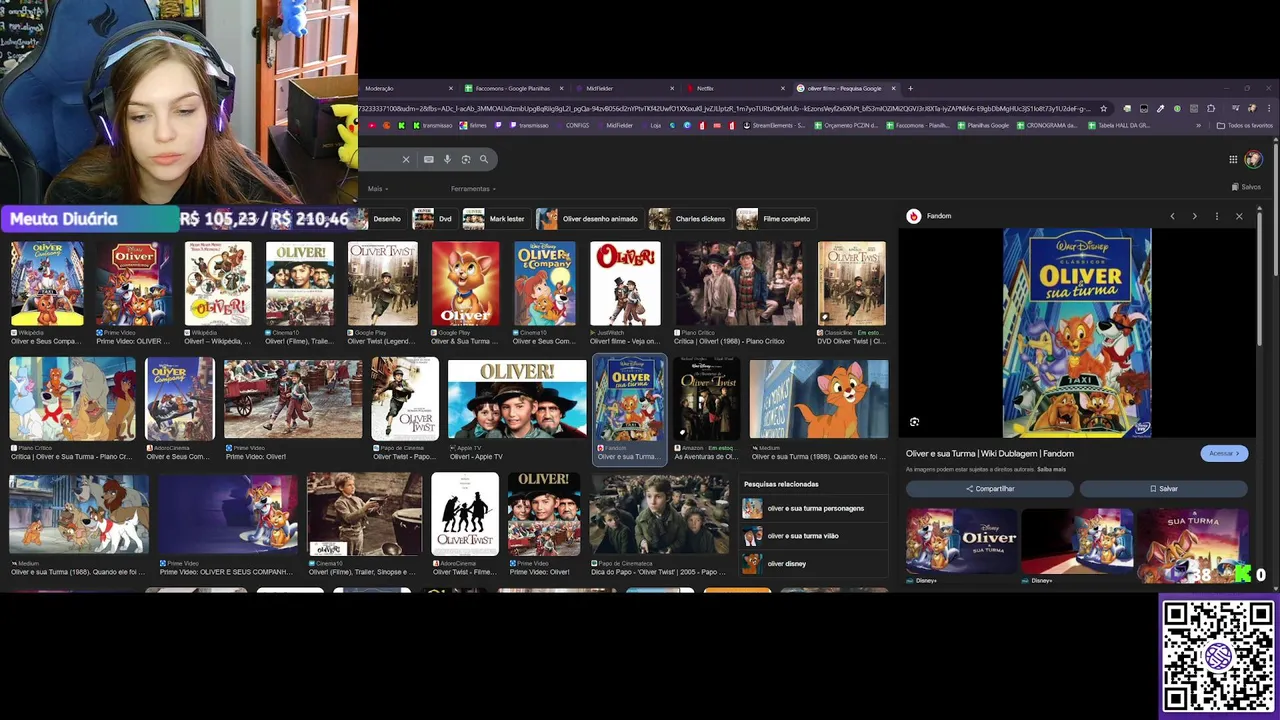Open the Todos os favoritos folder
1280x720 pixels.
[1244, 125]
